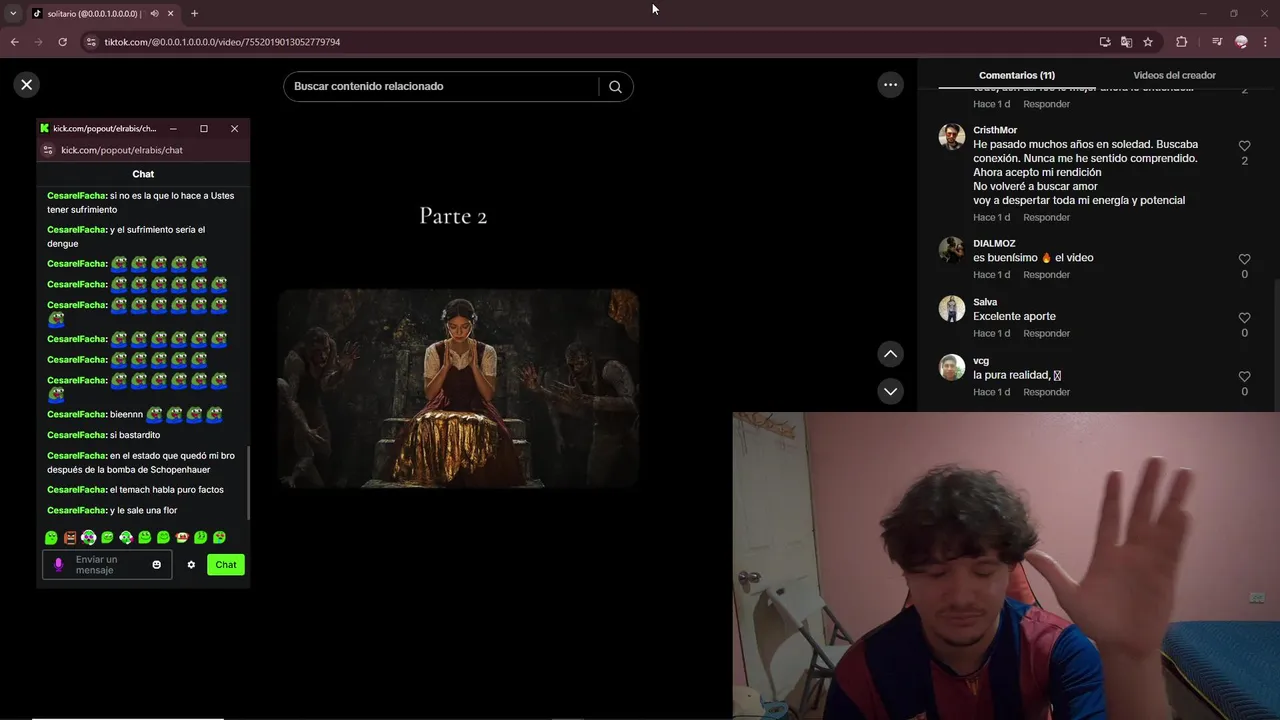1280x720 pixels.
Task: Open the Chrome extensions puzzle icon
Action: click(1181, 42)
